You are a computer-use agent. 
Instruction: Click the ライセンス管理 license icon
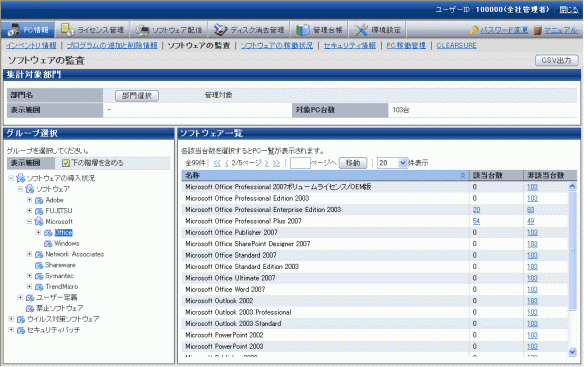[67, 29]
